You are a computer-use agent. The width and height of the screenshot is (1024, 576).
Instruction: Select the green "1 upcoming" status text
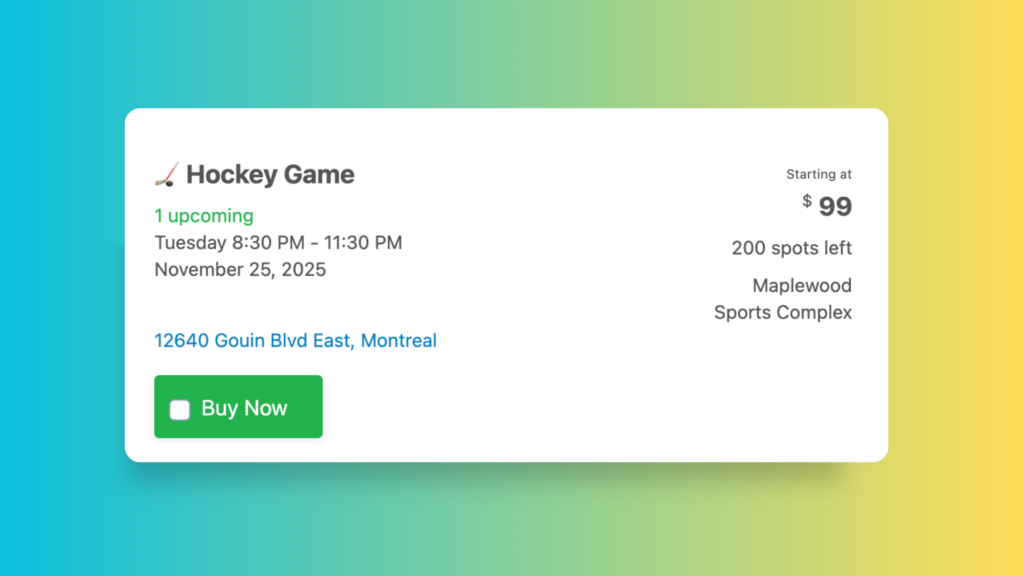(204, 216)
